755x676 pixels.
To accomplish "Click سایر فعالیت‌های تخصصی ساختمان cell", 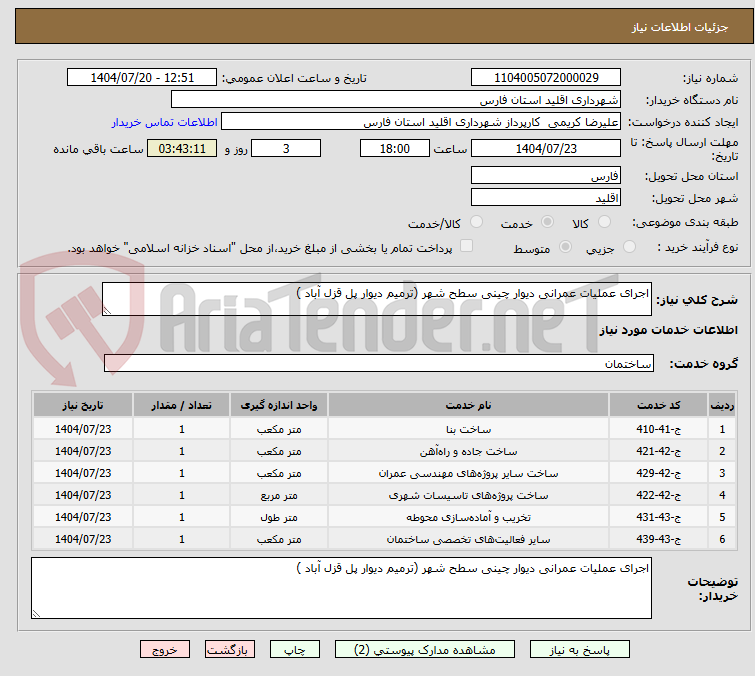I will pos(469,539).
